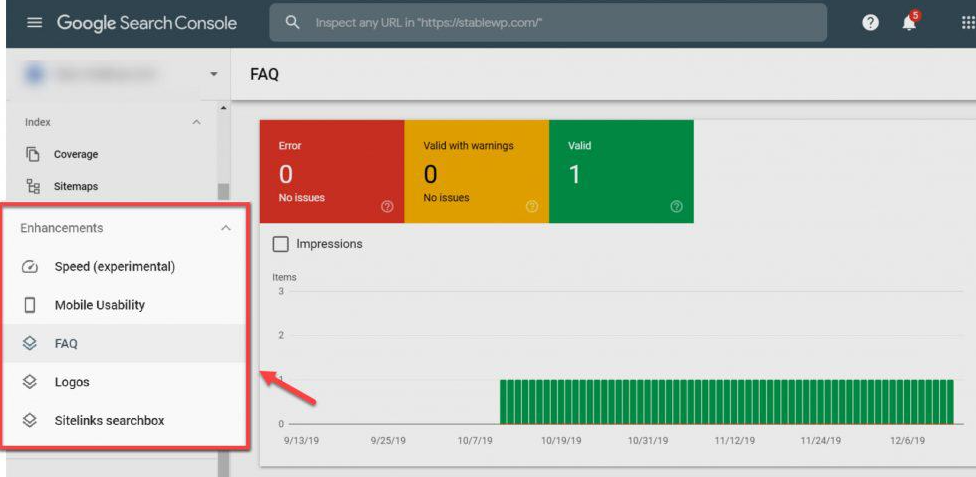Click the help icon on Error card

coord(387,206)
